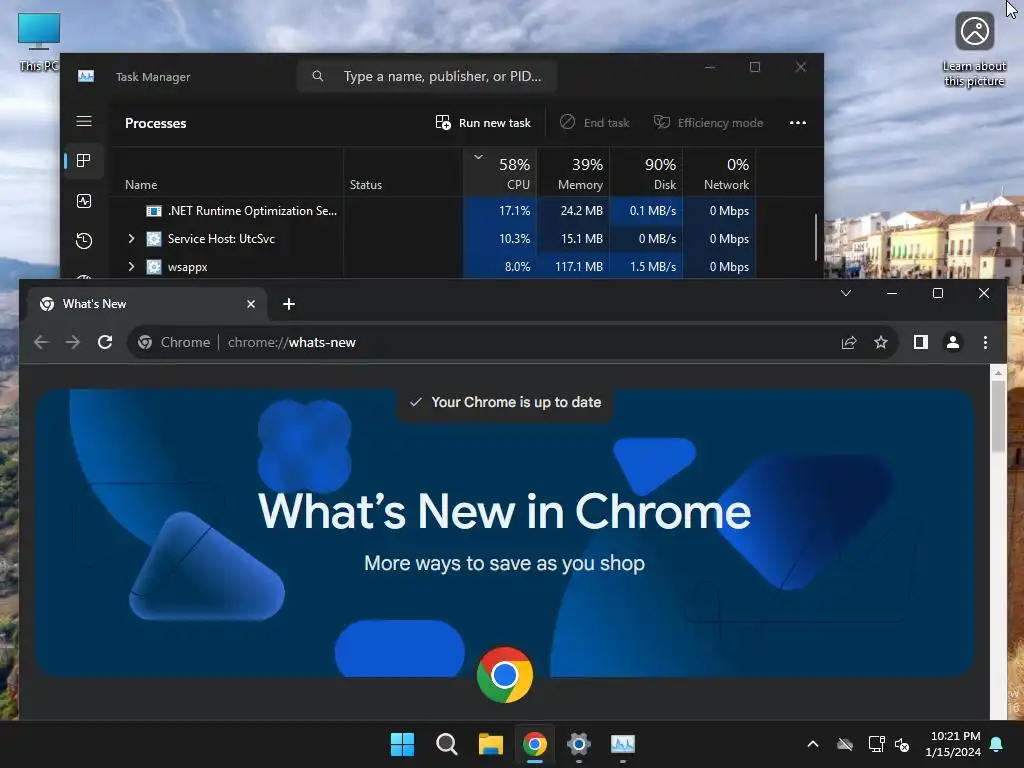
Task: Open Chrome three-dot menu
Action: click(985, 342)
